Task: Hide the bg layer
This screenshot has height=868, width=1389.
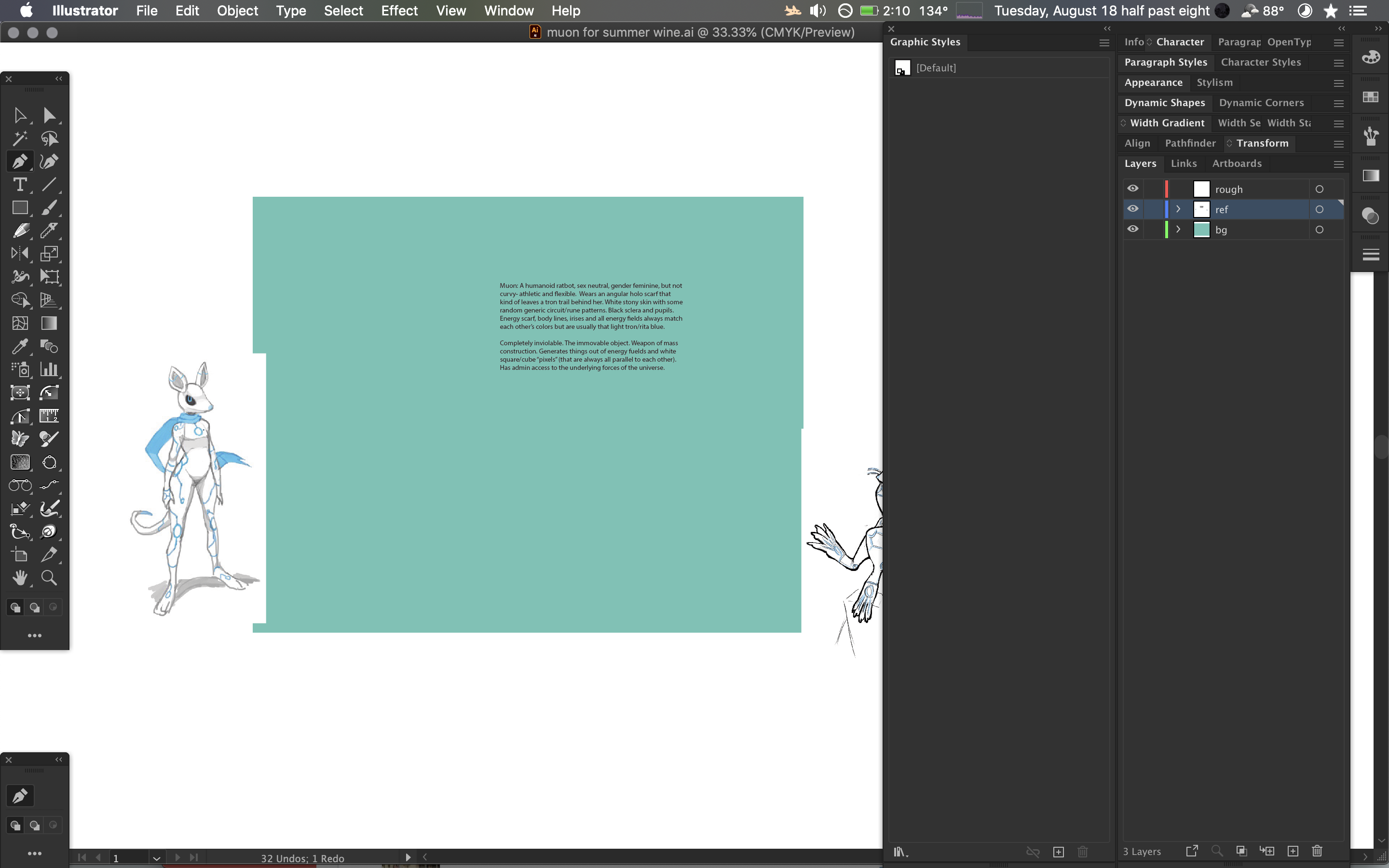Action: click(1132, 229)
